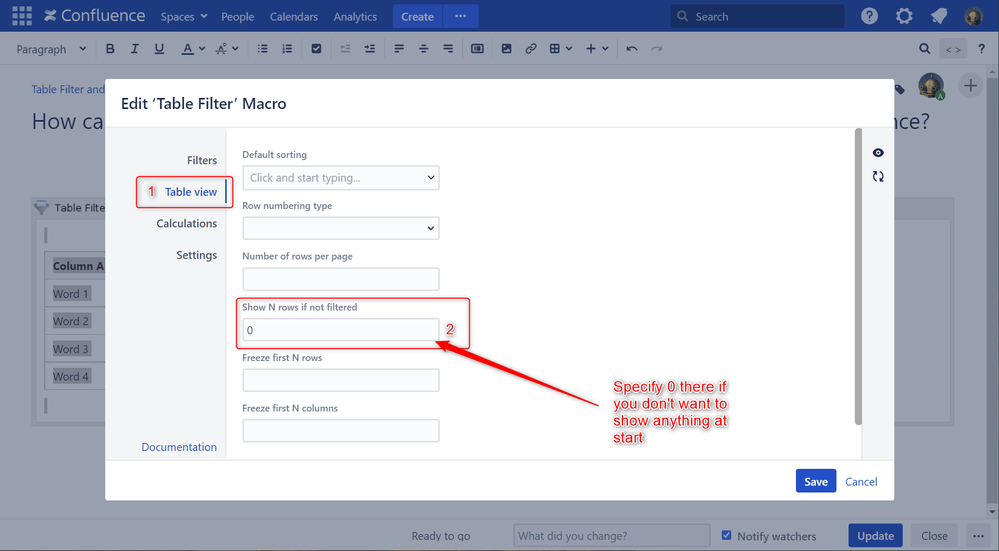999x551 pixels.
Task: Align text right
Action: click(x=448, y=49)
